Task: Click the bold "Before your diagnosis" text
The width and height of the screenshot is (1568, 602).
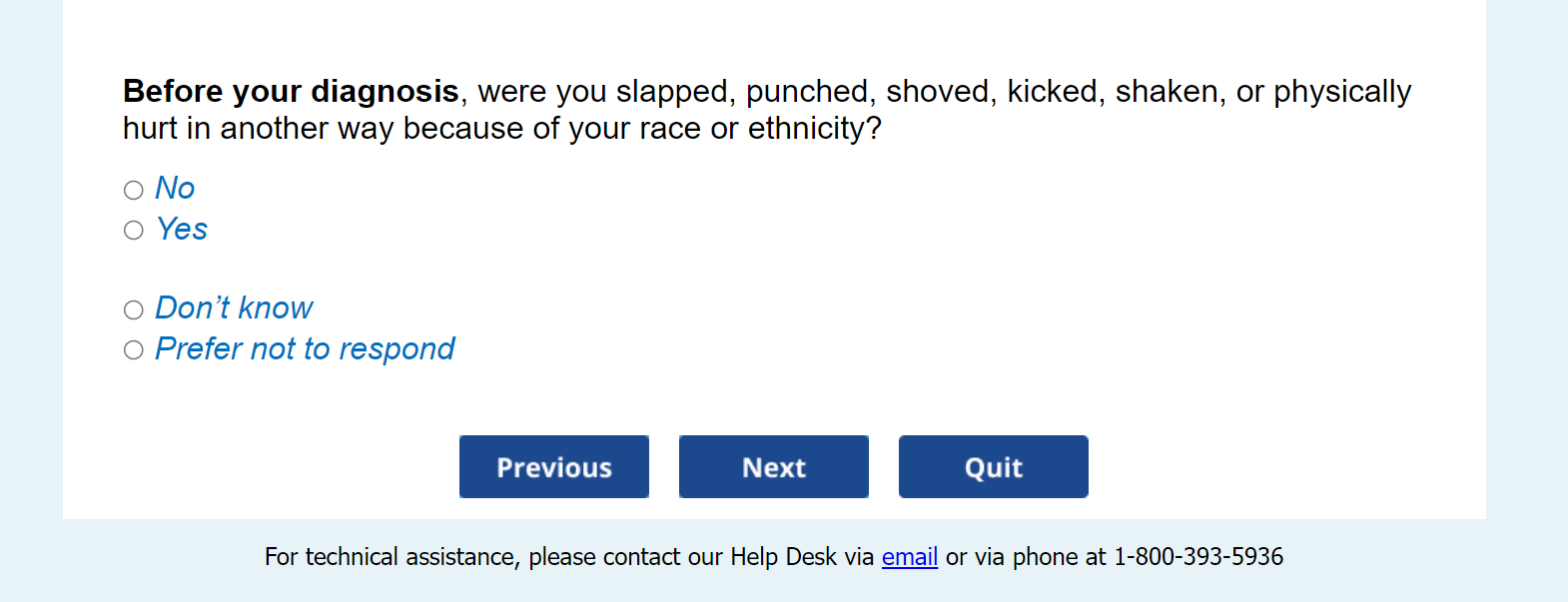Action: [x=291, y=91]
